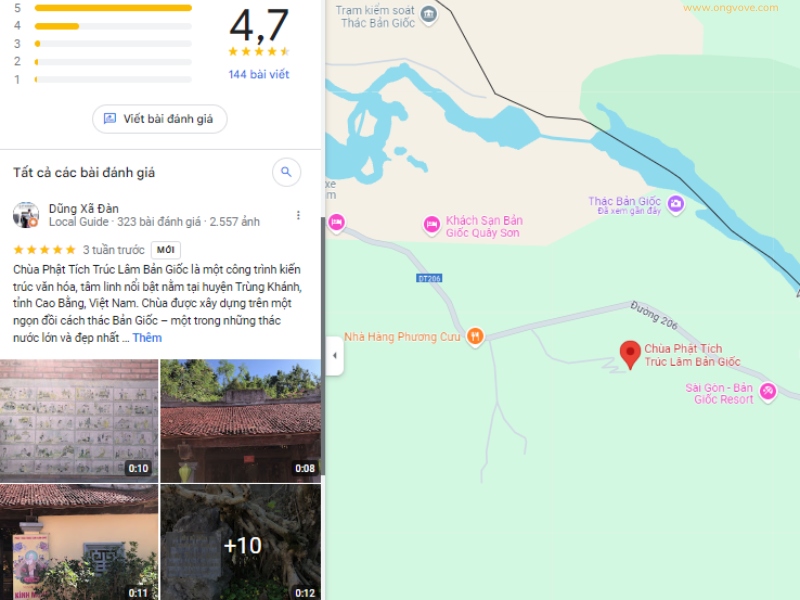
Task: Click the search reviews magnifier icon
Action: 286,172
